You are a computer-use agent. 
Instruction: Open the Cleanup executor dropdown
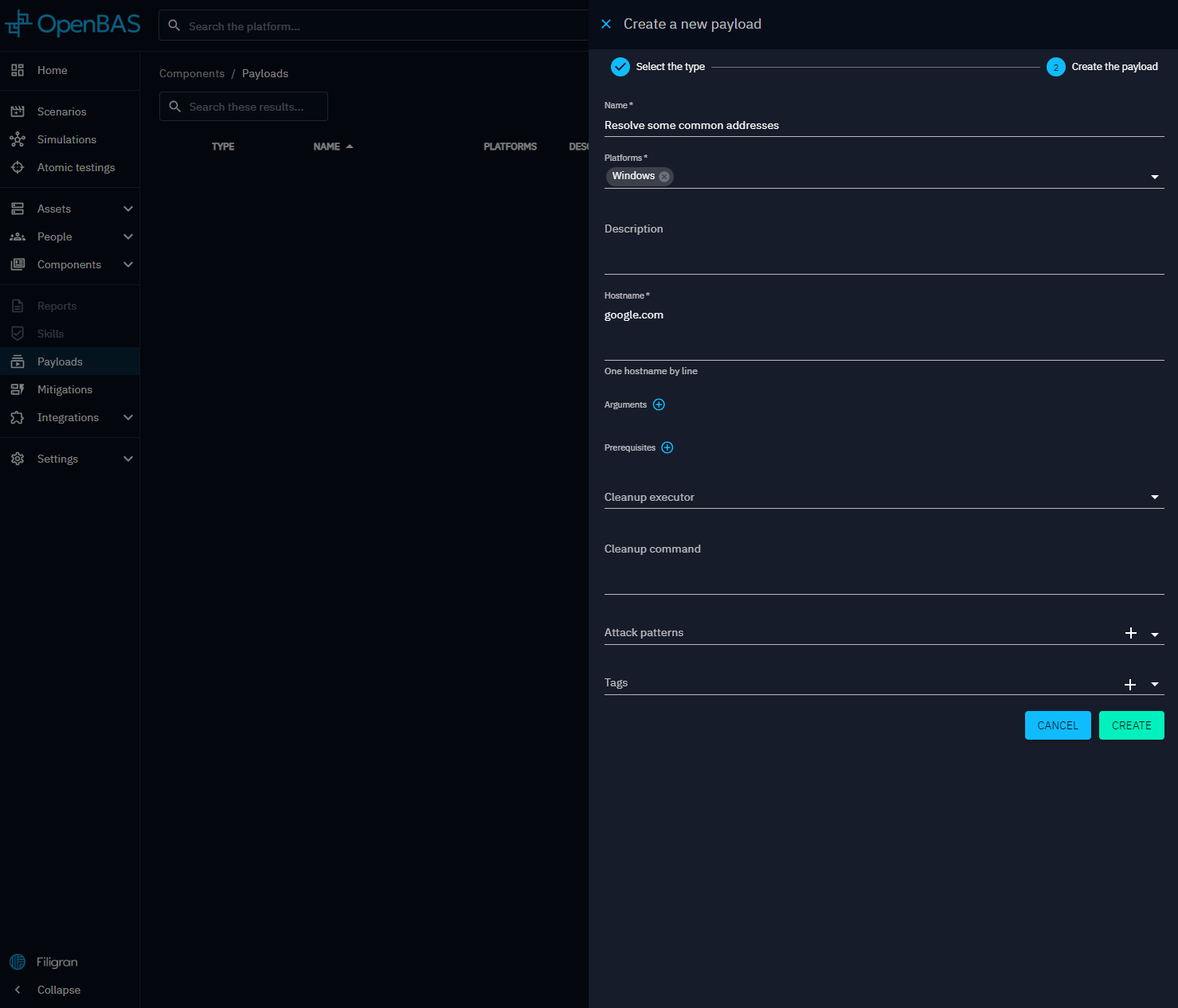(1154, 497)
